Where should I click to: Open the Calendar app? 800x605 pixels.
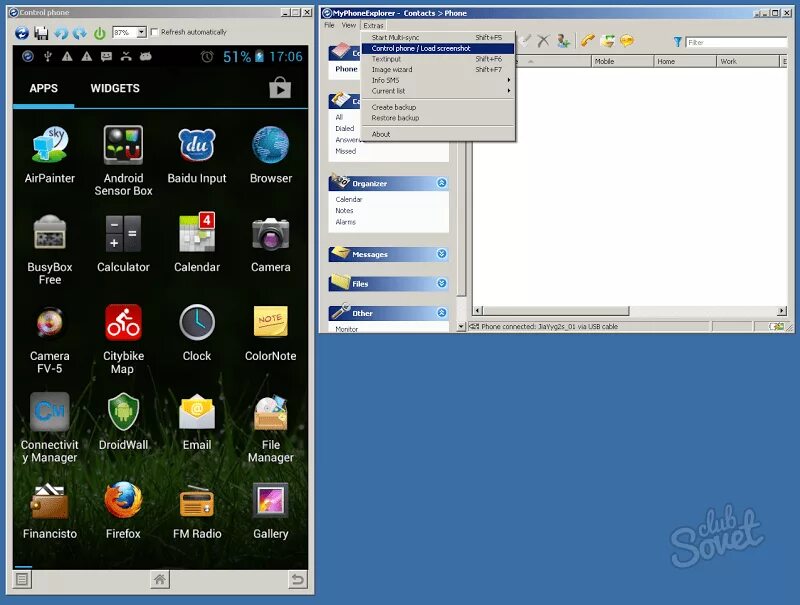[197, 243]
